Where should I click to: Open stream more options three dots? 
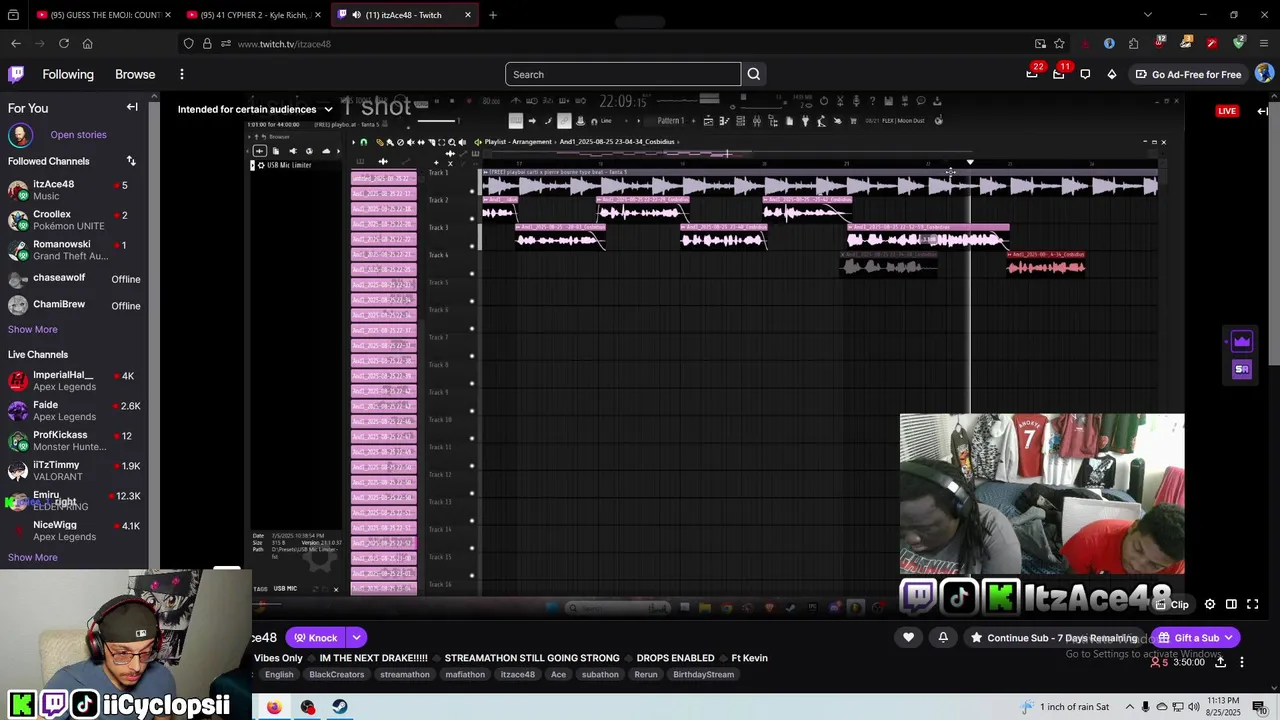[x=1241, y=662]
